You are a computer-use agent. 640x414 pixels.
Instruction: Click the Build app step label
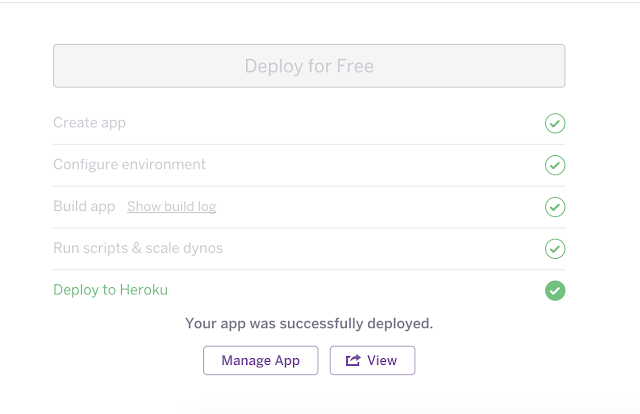tap(84, 206)
